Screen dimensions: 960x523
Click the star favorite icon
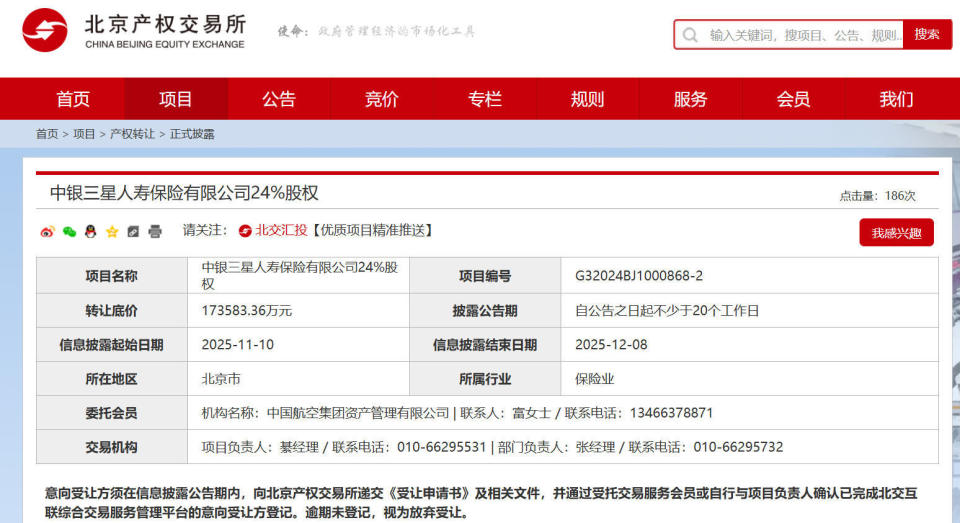click(x=112, y=231)
